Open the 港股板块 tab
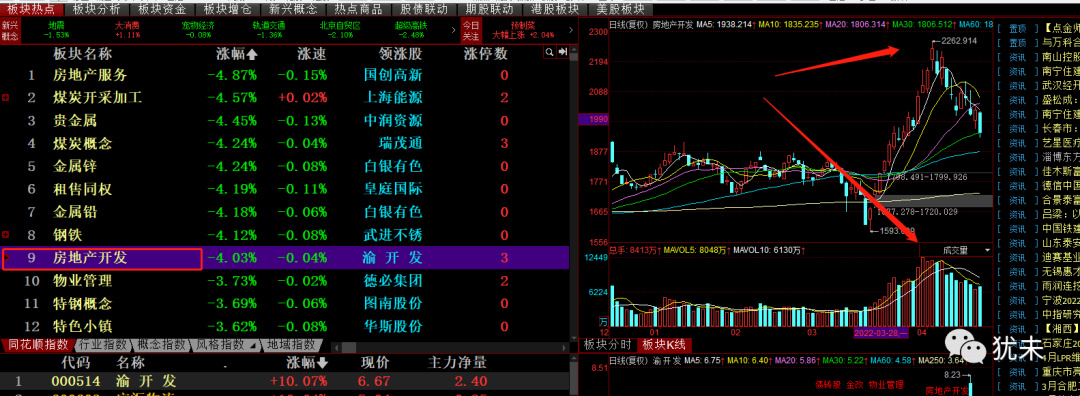1080x396 pixels. pyautogui.click(x=554, y=9)
